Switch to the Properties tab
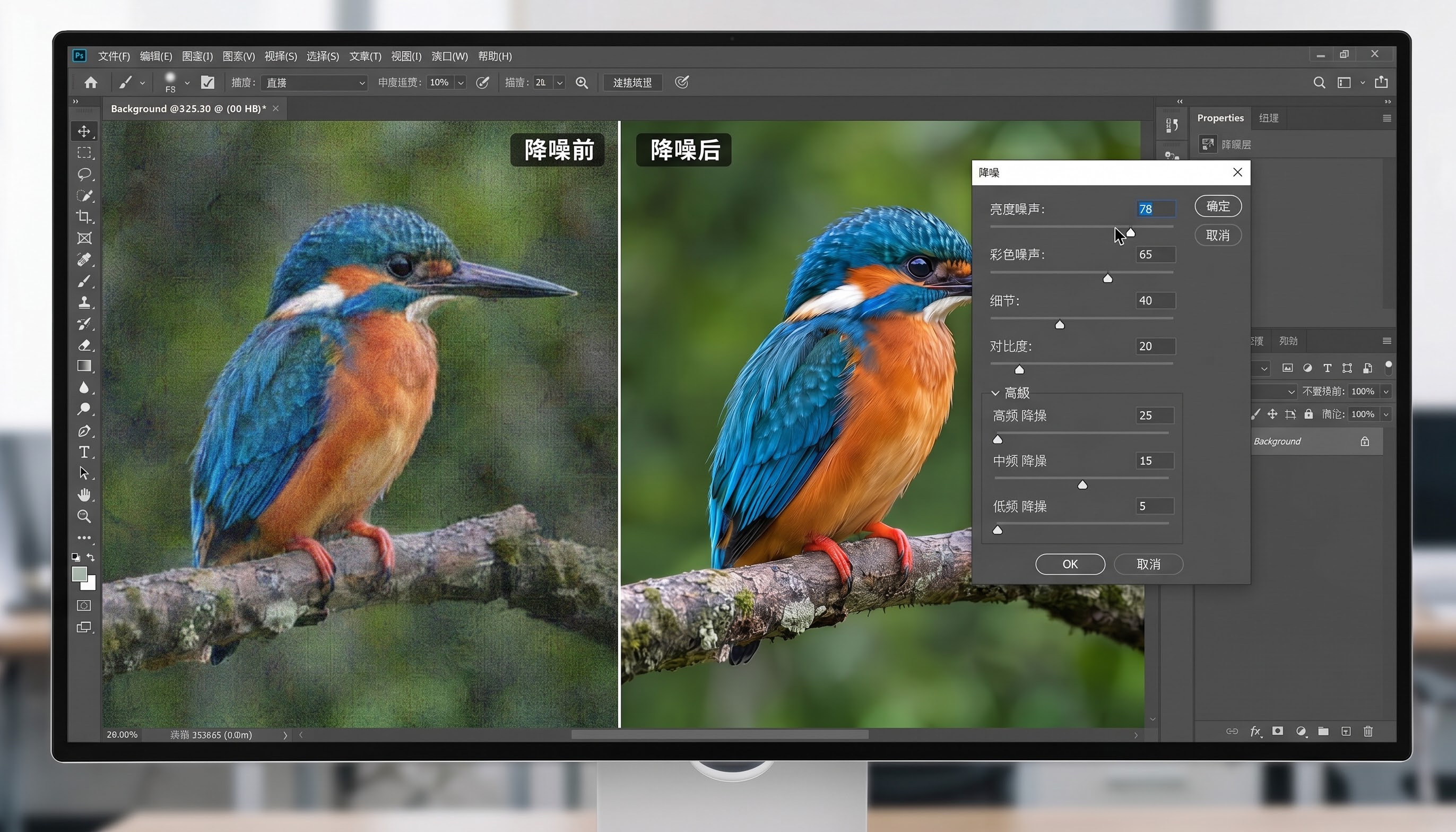The image size is (1456, 832). (x=1220, y=118)
